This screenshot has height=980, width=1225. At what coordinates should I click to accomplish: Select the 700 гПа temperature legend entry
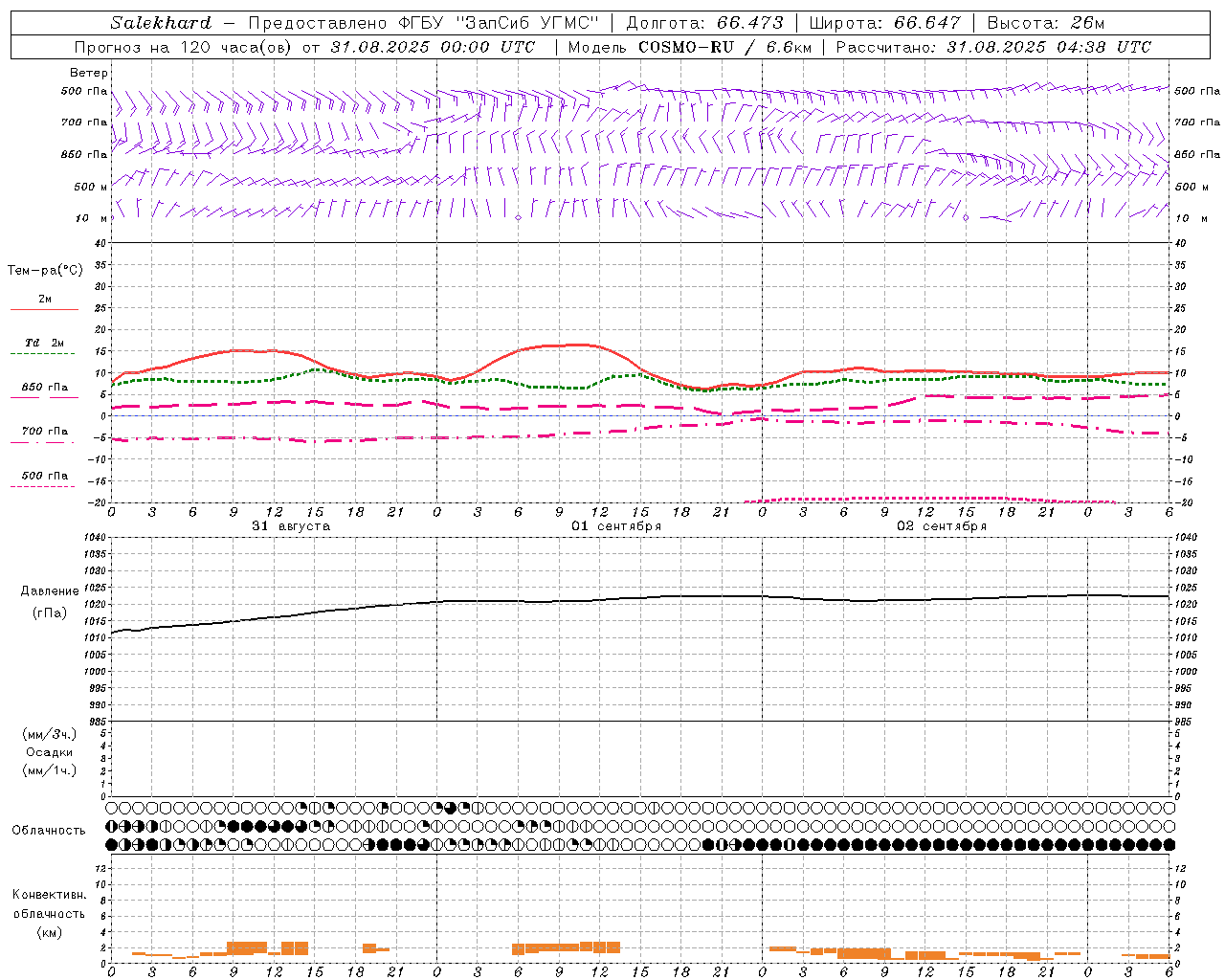[45, 432]
